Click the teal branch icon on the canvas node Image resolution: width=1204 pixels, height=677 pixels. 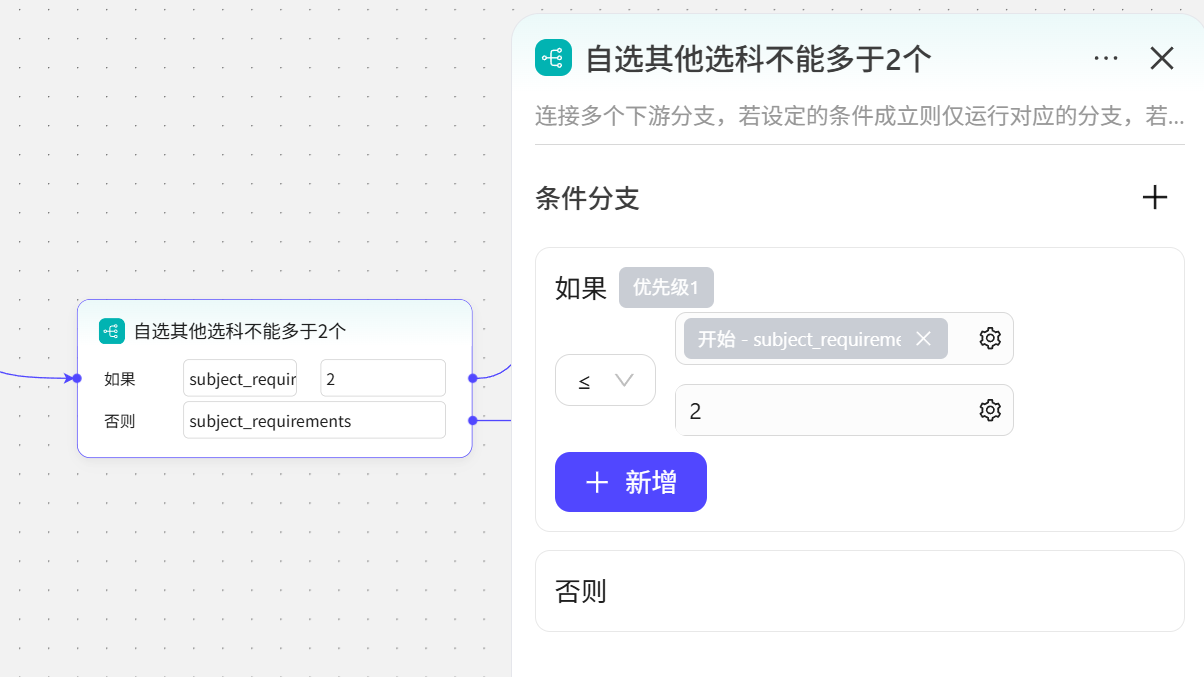(111, 330)
